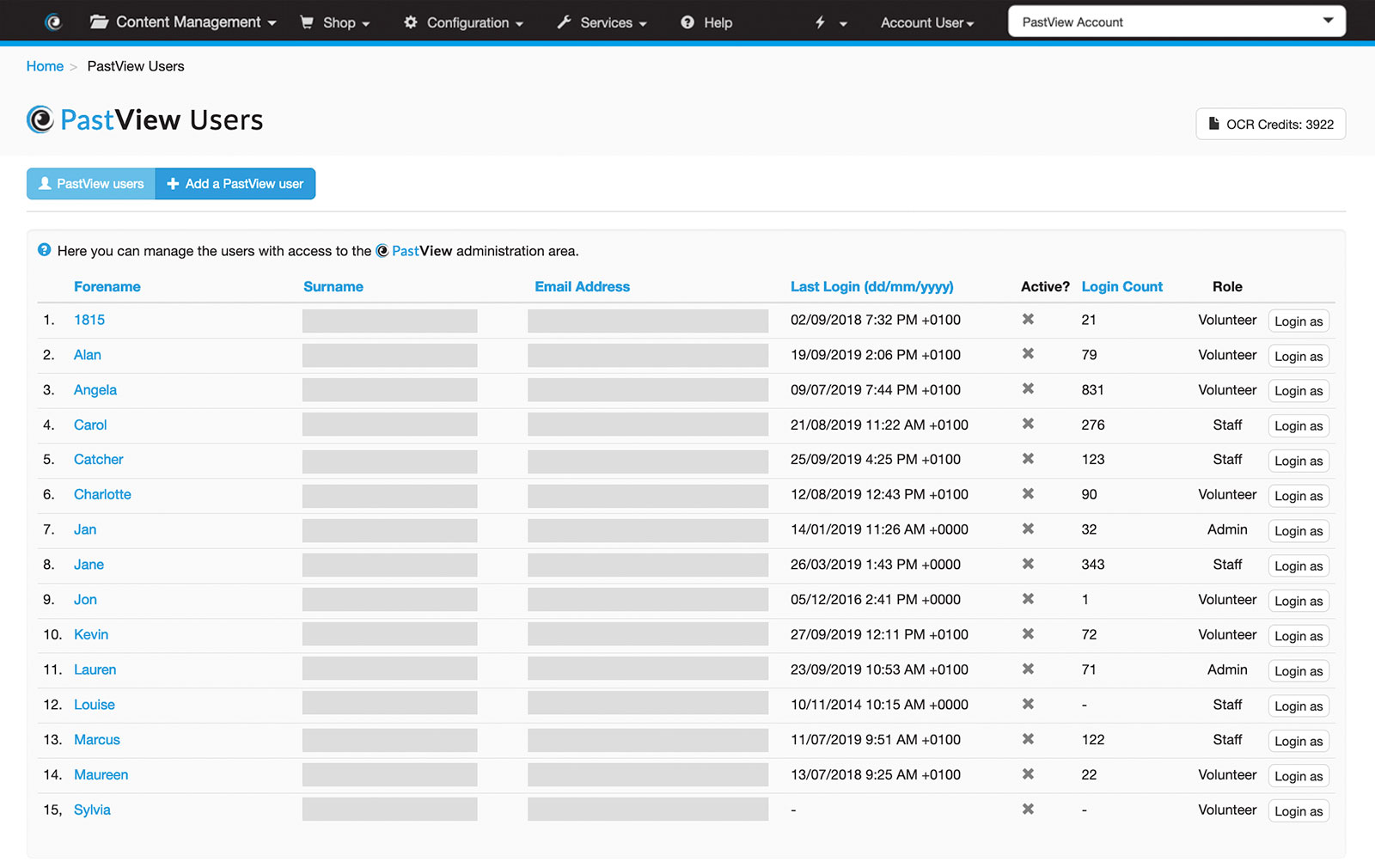
Task: Open Sylvia's user record
Action: click(x=92, y=810)
